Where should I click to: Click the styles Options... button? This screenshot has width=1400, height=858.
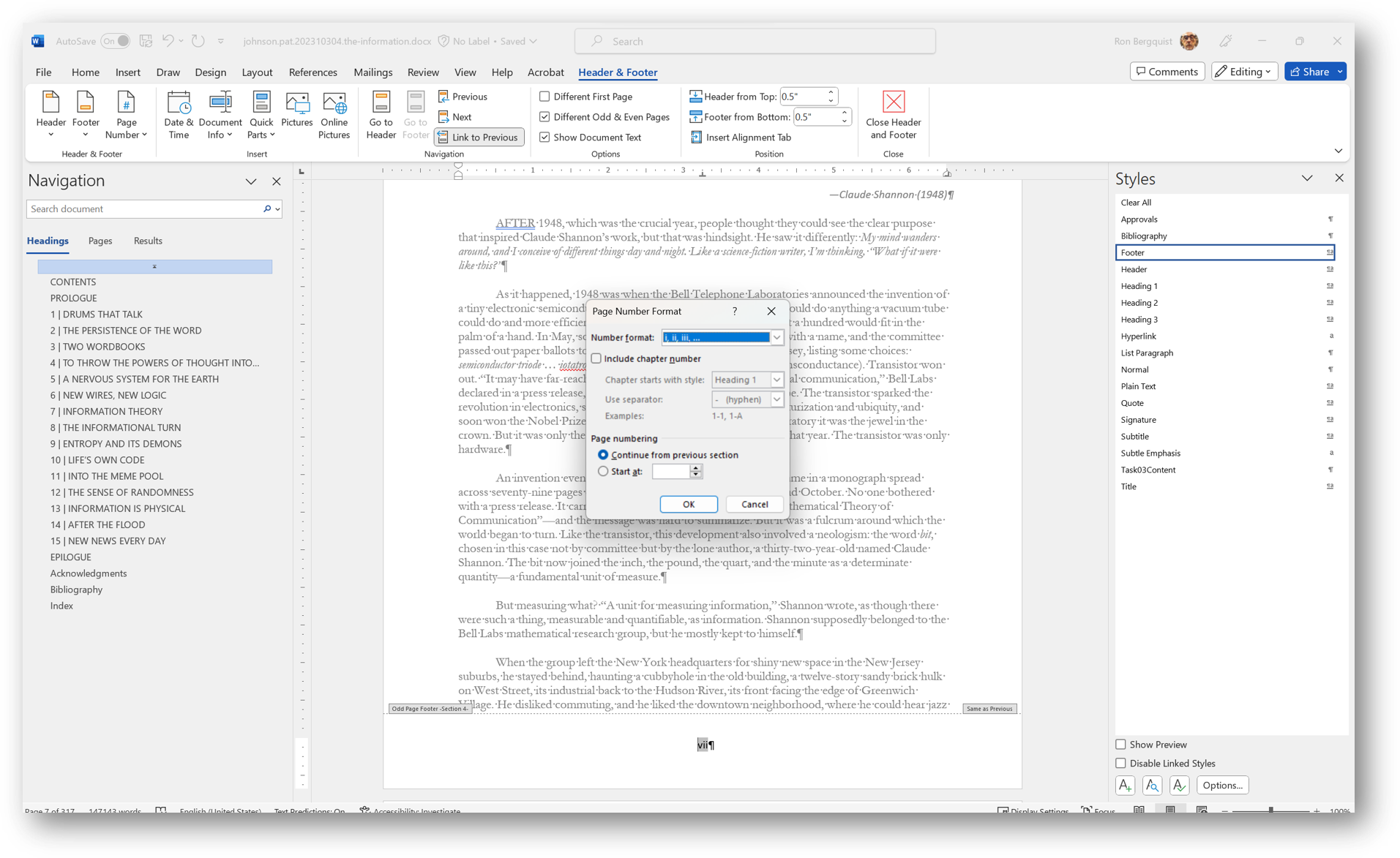point(1222,785)
